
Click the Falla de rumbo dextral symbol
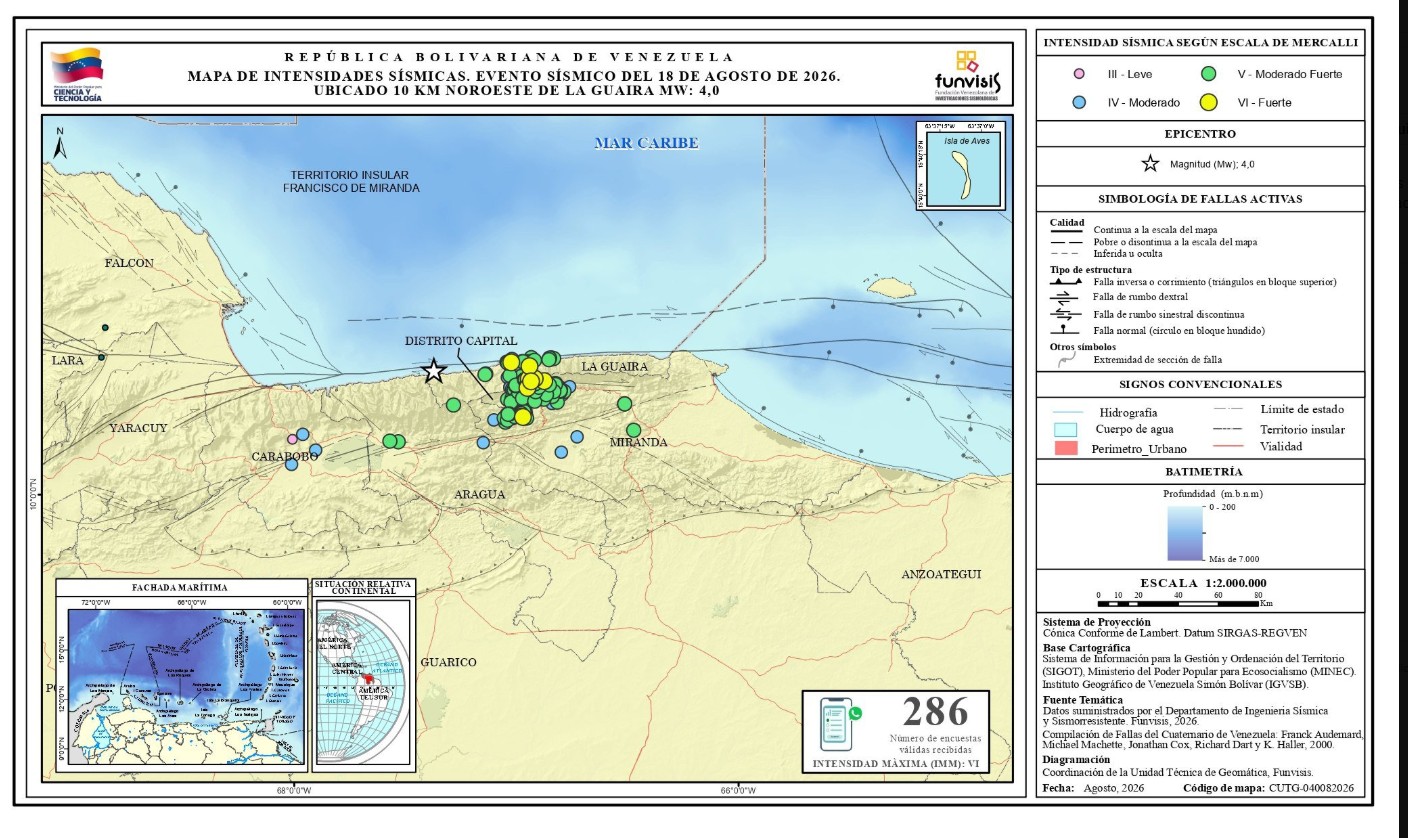click(1064, 298)
